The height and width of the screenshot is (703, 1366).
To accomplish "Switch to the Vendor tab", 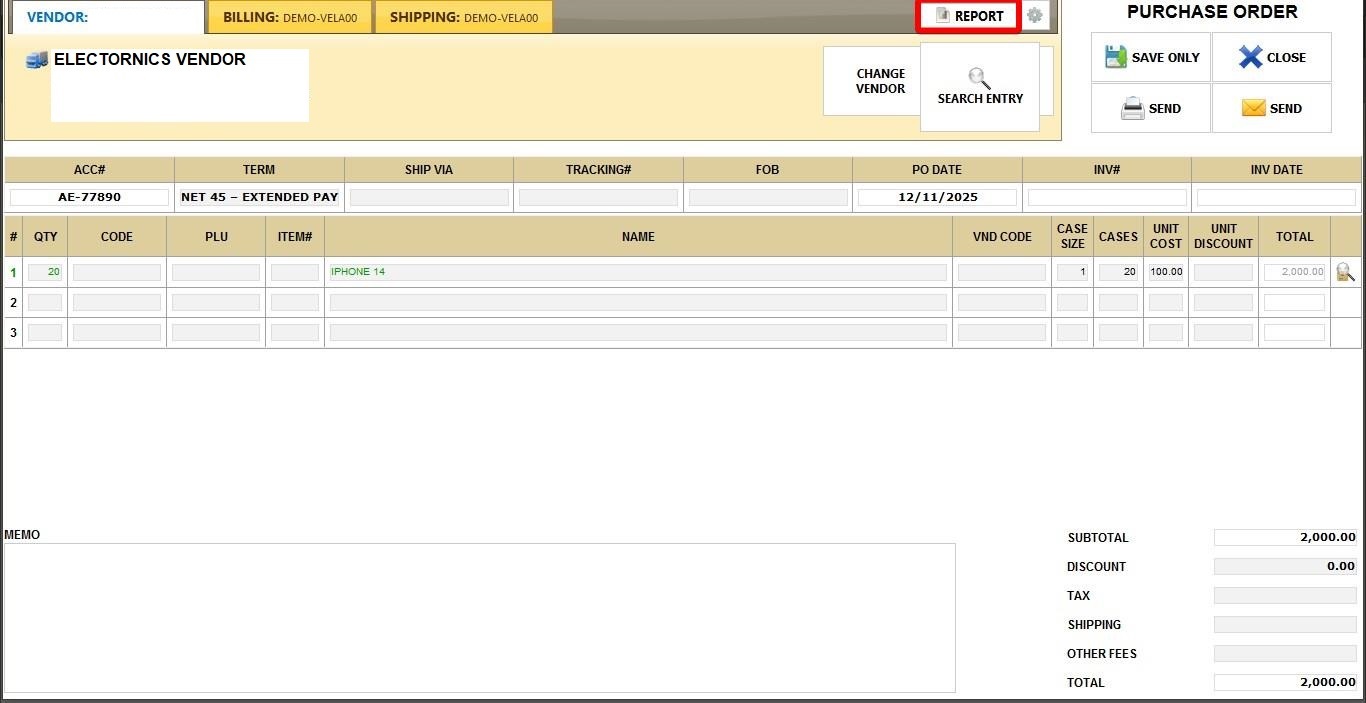I will [106, 17].
